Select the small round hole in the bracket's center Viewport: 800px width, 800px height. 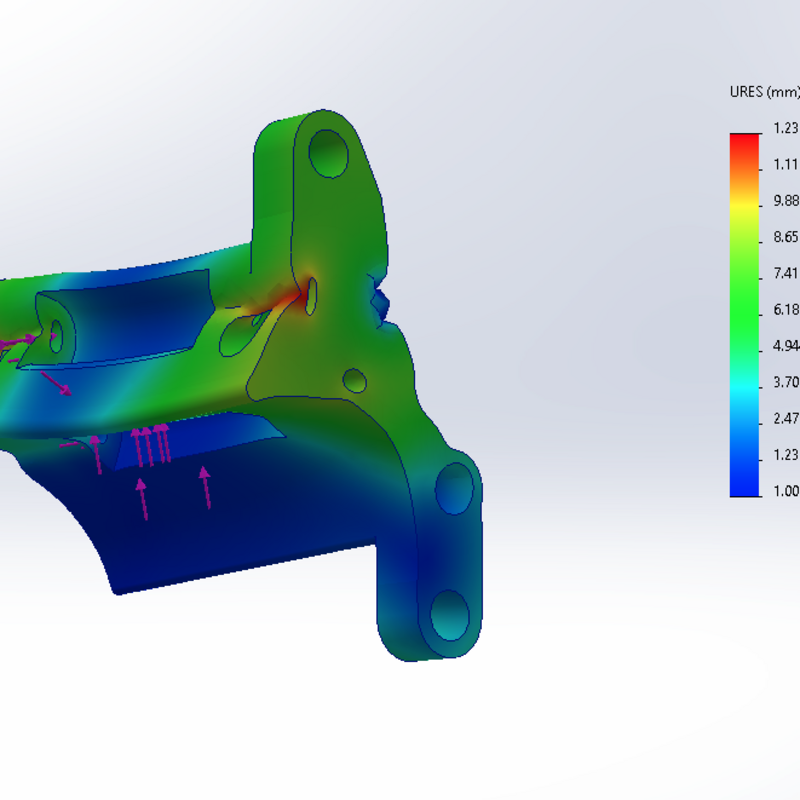[x=354, y=380]
